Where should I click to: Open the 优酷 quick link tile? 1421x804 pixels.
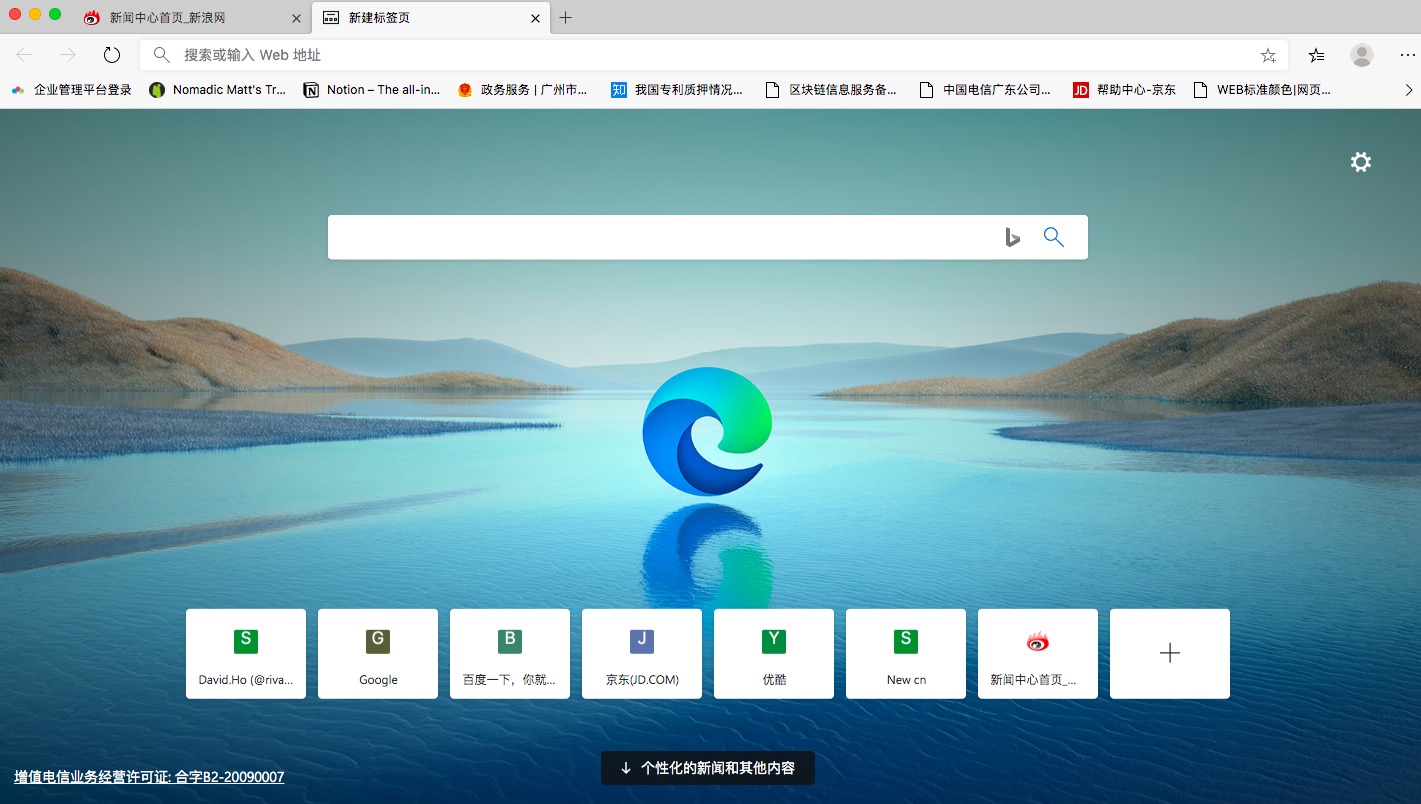click(x=774, y=653)
